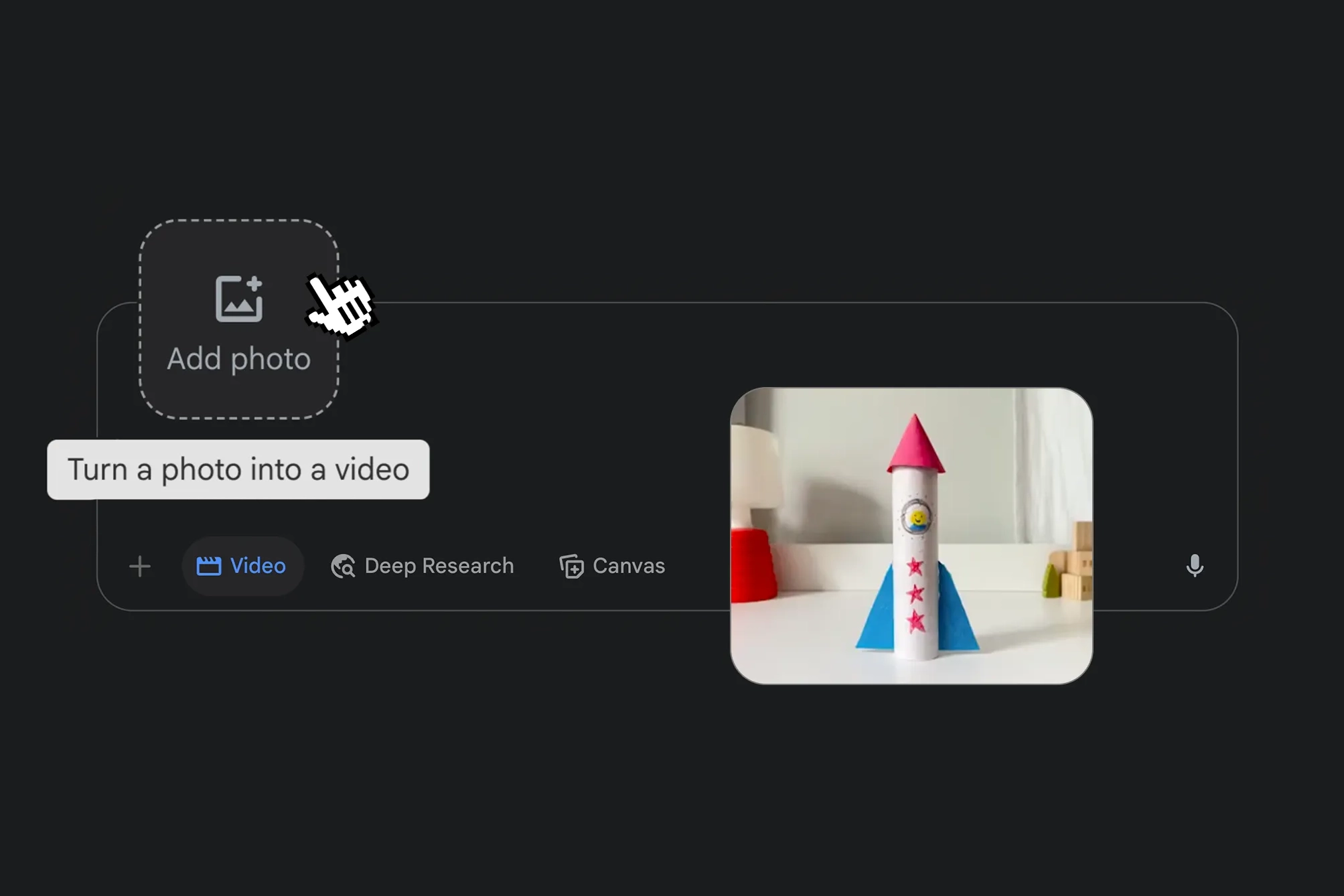This screenshot has height=896, width=1344.
Task: Open the paper rocket photo thumbnail
Action: point(911,536)
